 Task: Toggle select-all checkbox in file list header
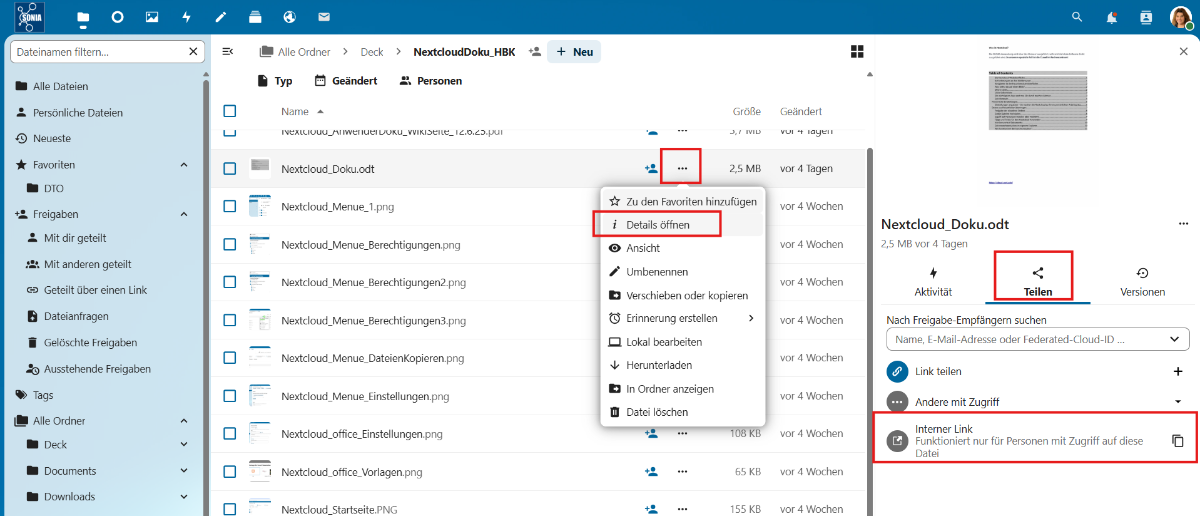(230, 111)
